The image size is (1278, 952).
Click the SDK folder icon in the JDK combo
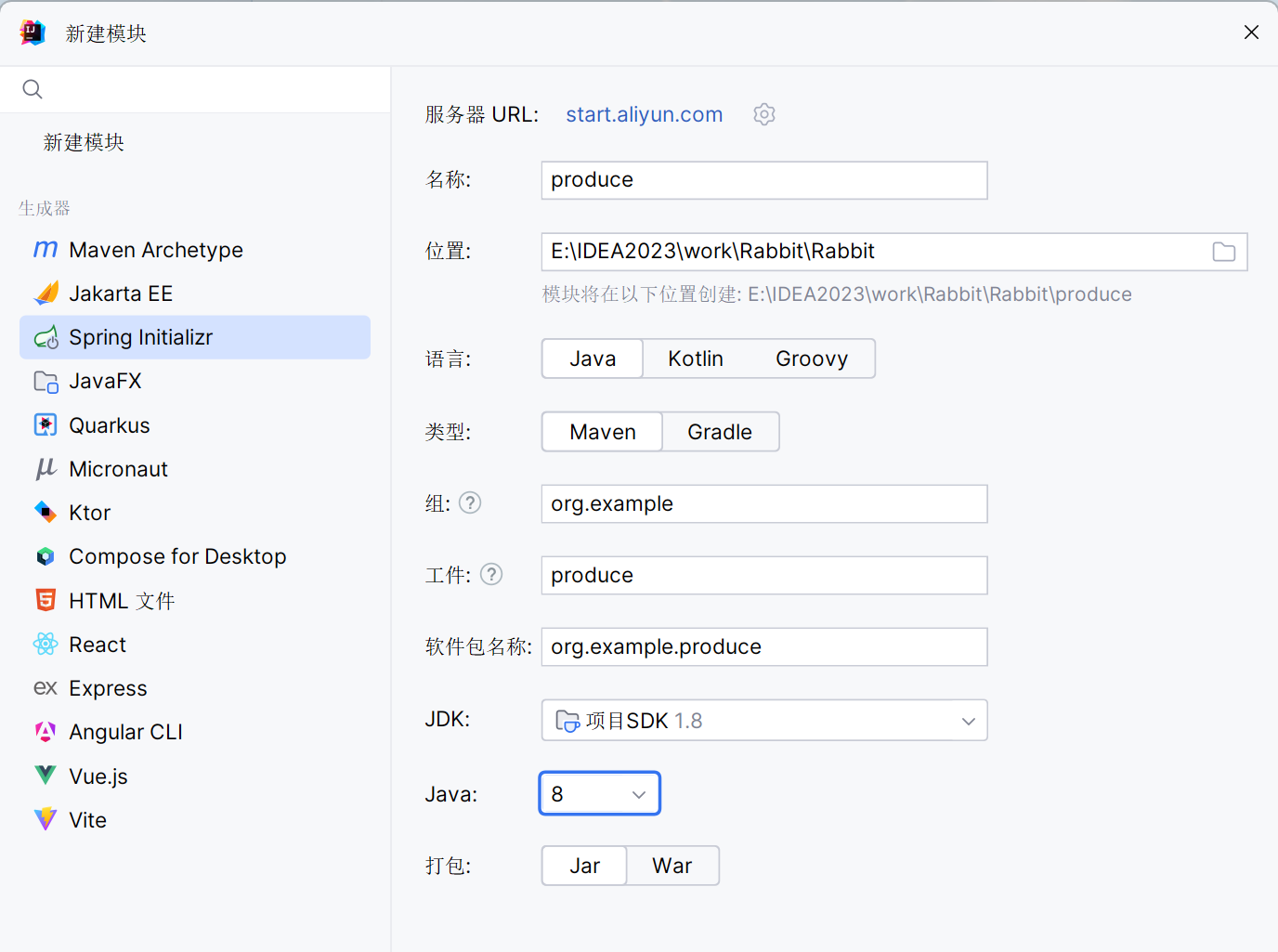click(x=567, y=721)
